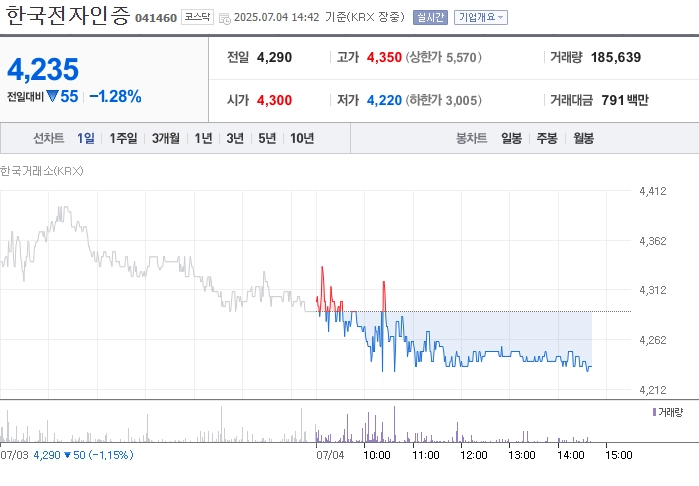The width and height of the screenshot is (699, 486).
Task: Select the 1일 line chart tab
Action: [86, 138]
